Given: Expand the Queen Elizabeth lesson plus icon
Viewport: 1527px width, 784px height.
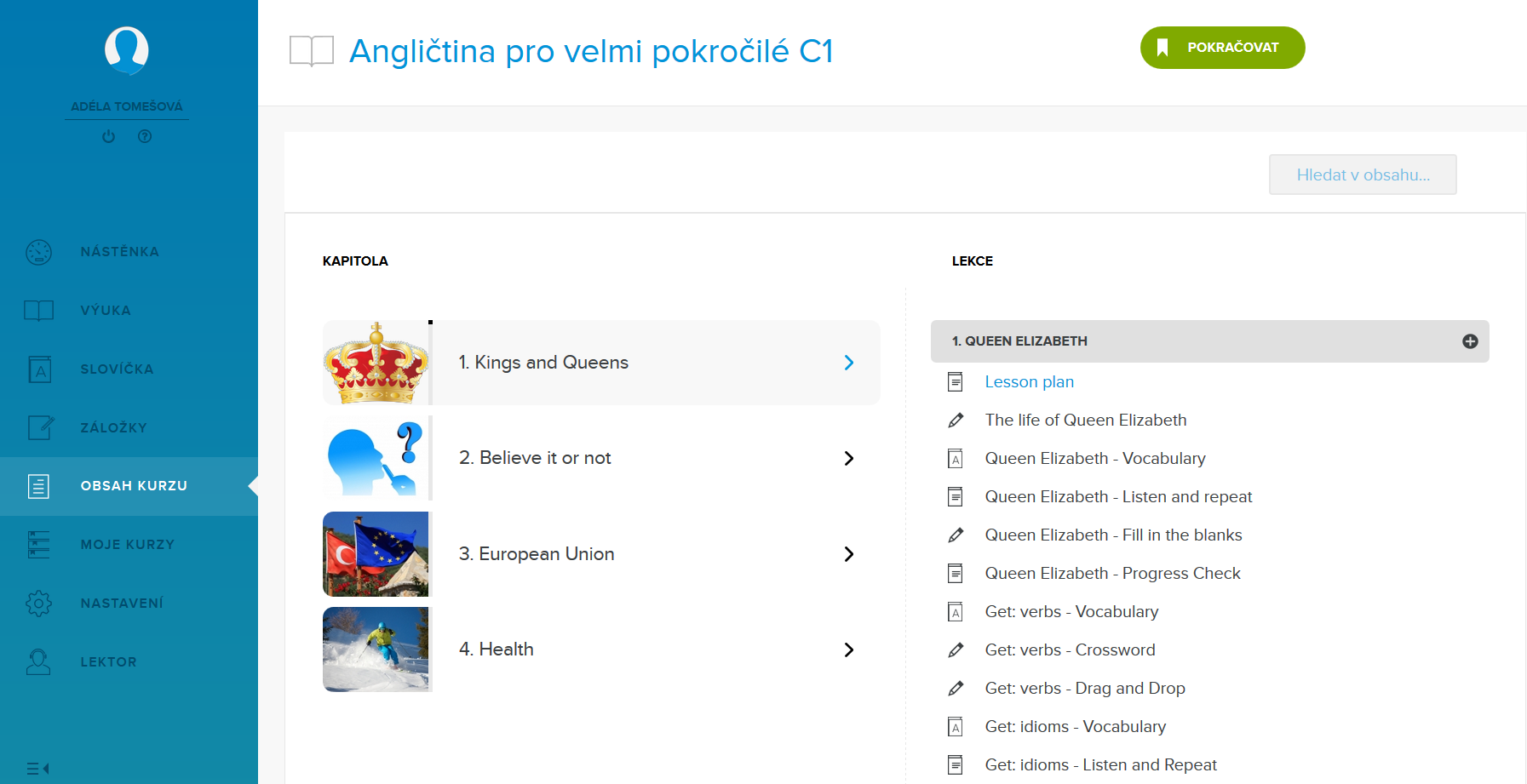Looking at the screenshot, I should [1470, 341].
